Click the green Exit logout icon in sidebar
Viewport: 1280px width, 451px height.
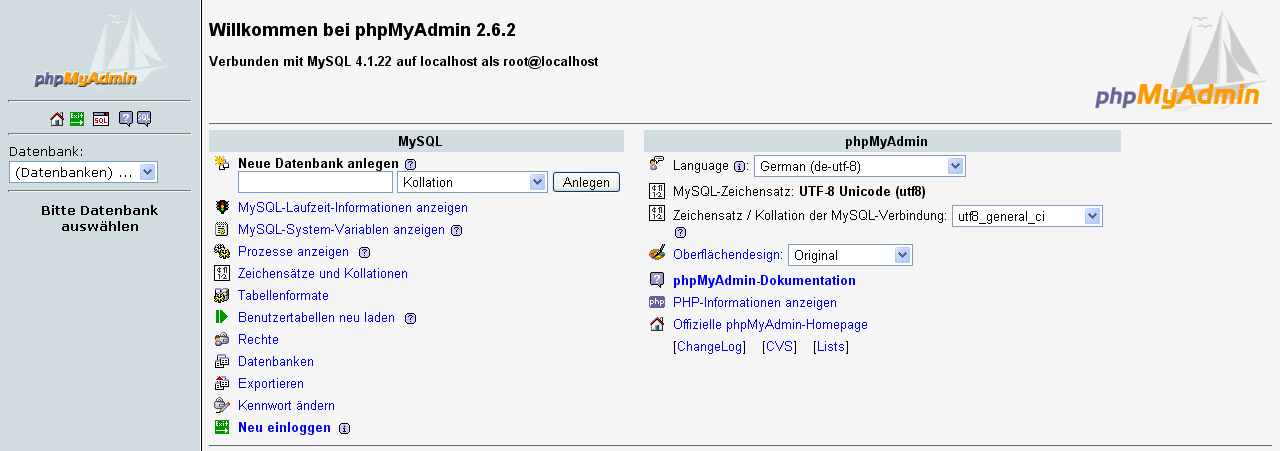point(77,119)
